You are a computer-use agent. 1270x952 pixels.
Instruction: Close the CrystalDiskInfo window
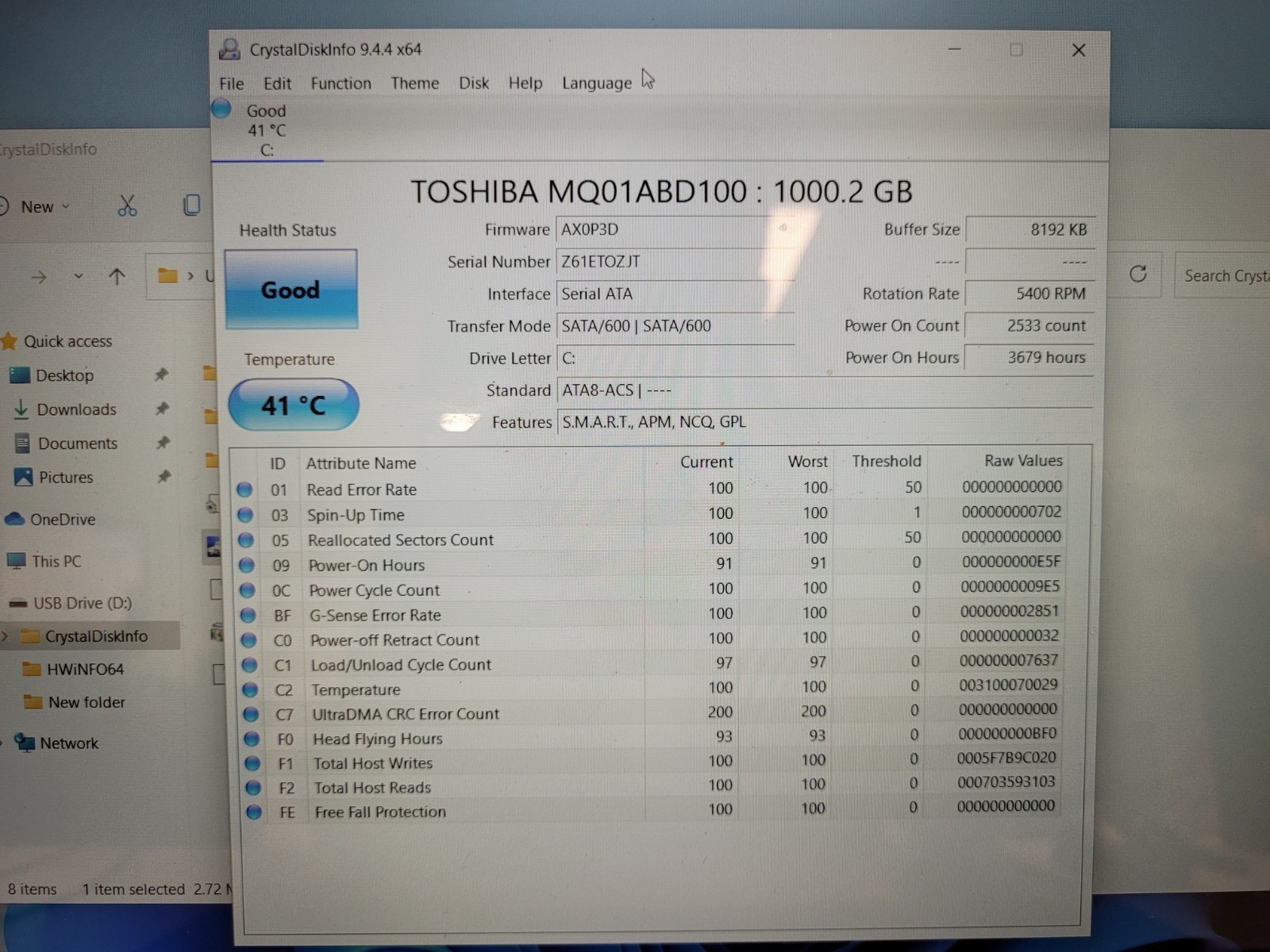tap(1079, 50)
